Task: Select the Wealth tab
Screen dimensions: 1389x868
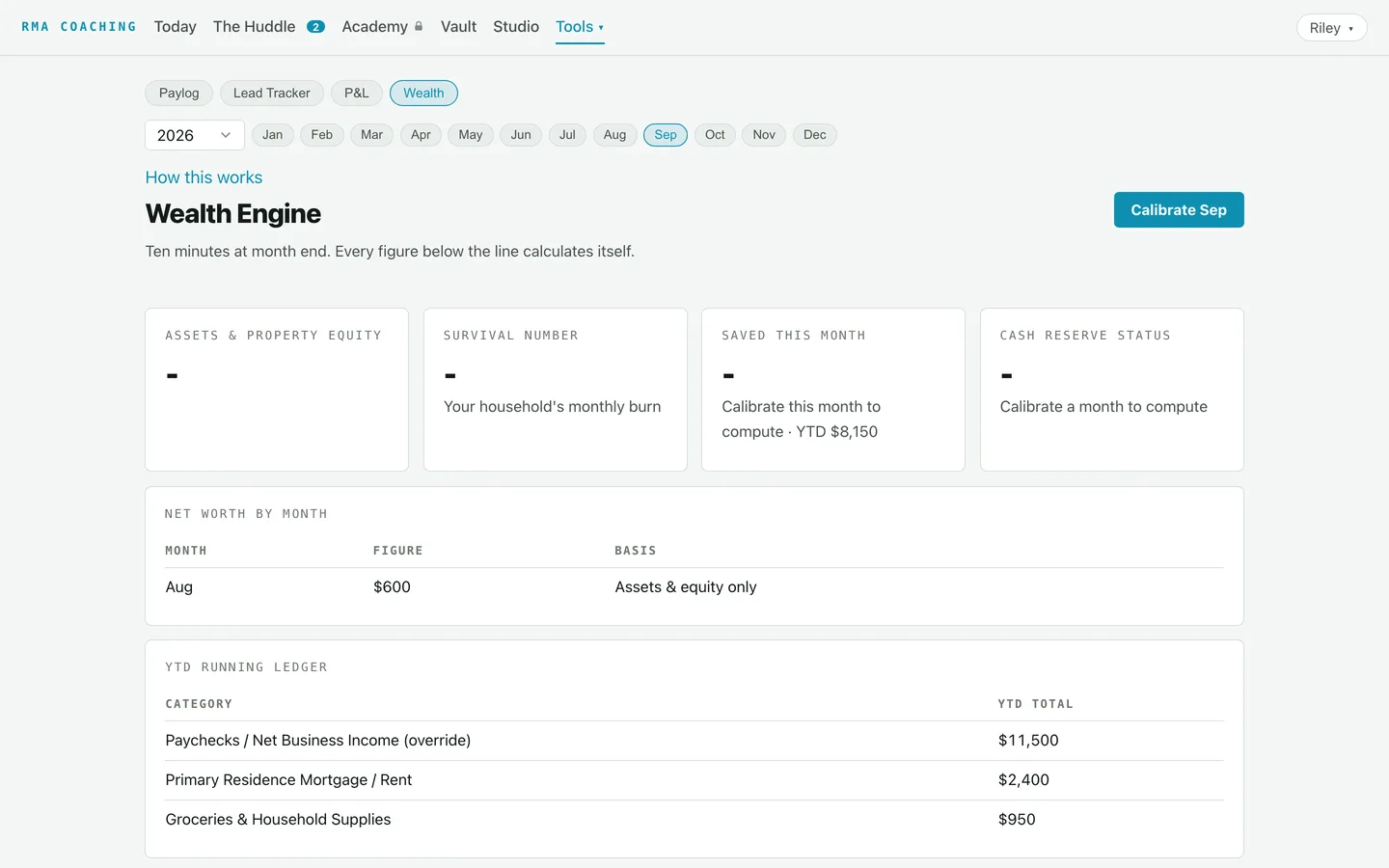Action: pyautogui.click(x=423, y=93)
